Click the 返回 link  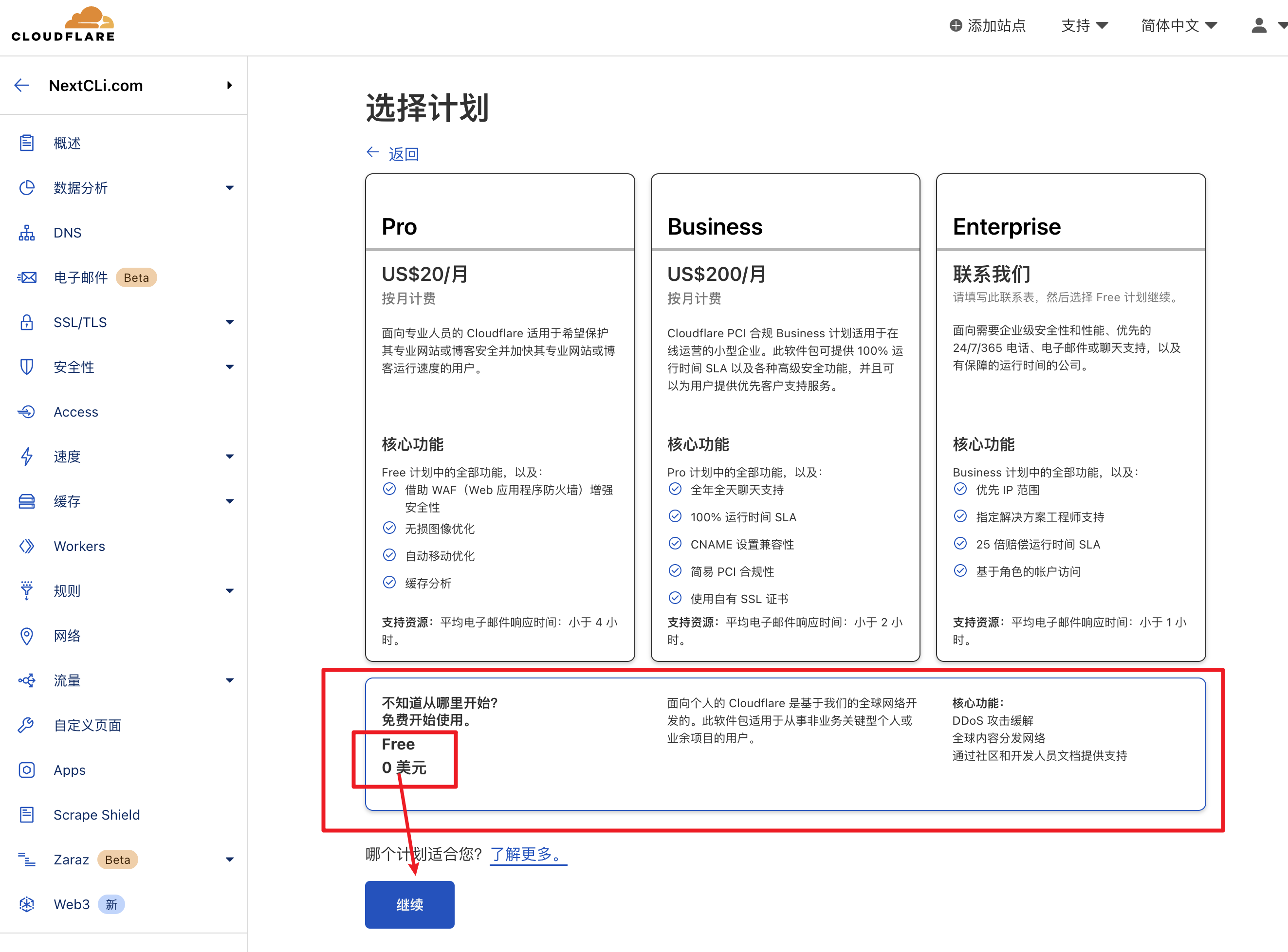(x=404, y=154)
